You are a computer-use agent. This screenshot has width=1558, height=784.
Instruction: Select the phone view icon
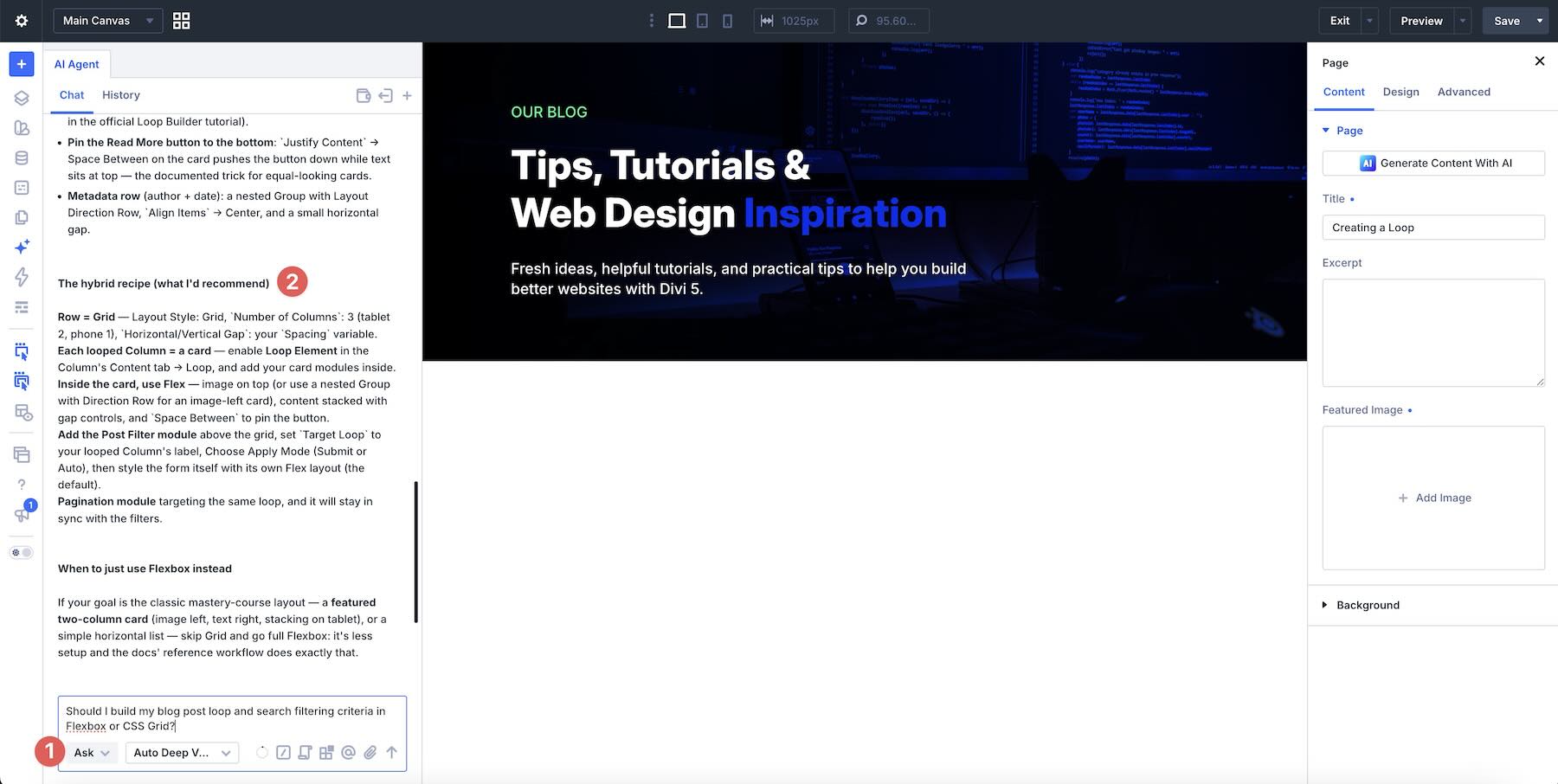[727, 21]
